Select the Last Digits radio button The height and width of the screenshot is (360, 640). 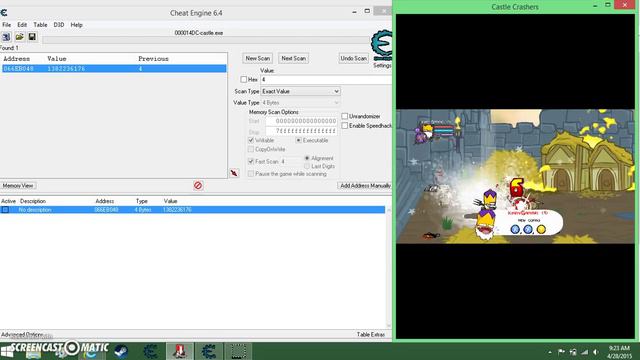click(x=307, y=167)
